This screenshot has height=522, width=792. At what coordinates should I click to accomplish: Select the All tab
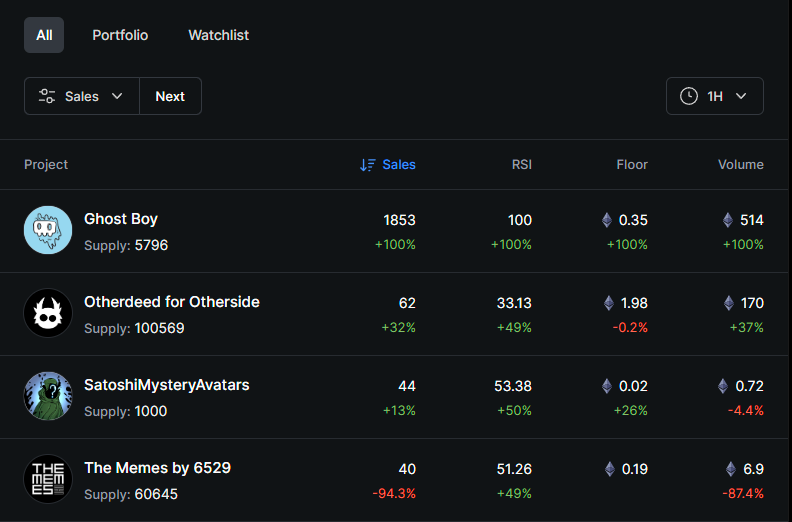44,35
